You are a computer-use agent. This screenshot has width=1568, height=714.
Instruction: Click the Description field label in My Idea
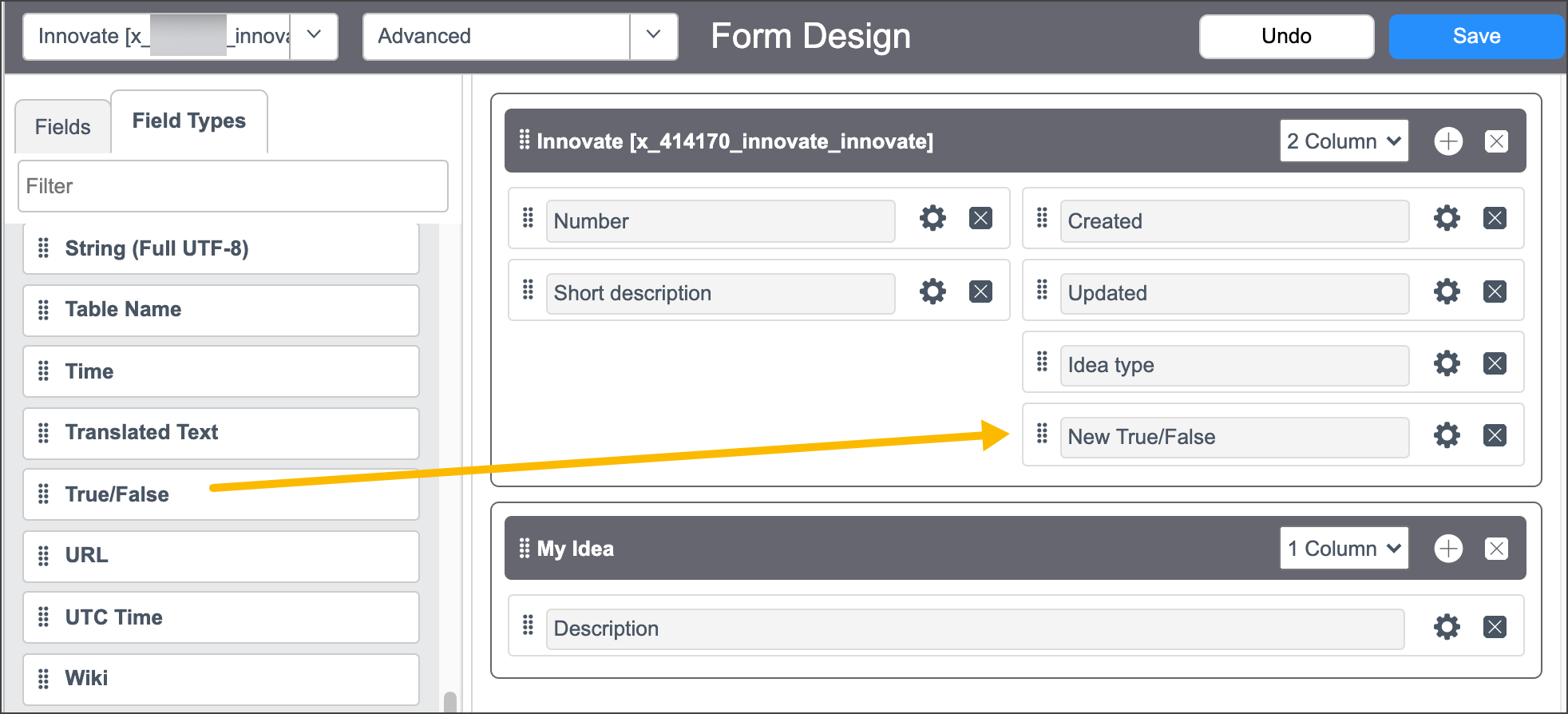pos(975,629)
